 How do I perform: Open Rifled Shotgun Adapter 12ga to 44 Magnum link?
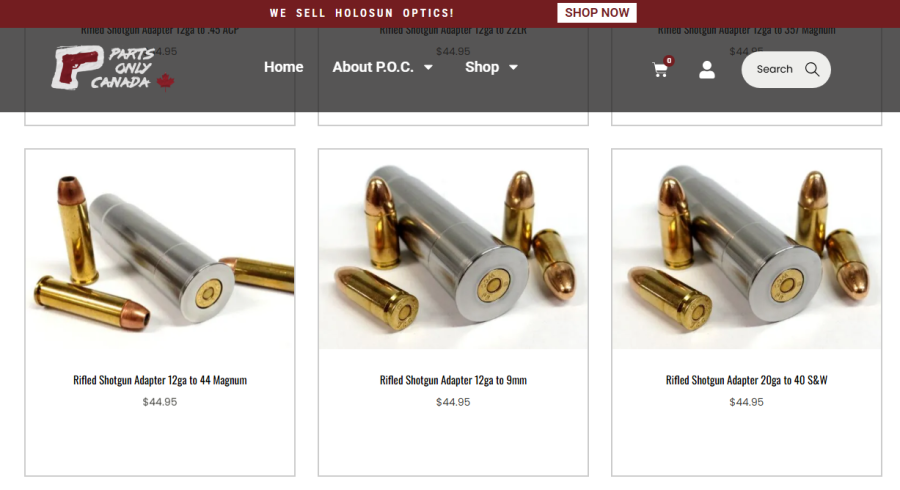160,380
